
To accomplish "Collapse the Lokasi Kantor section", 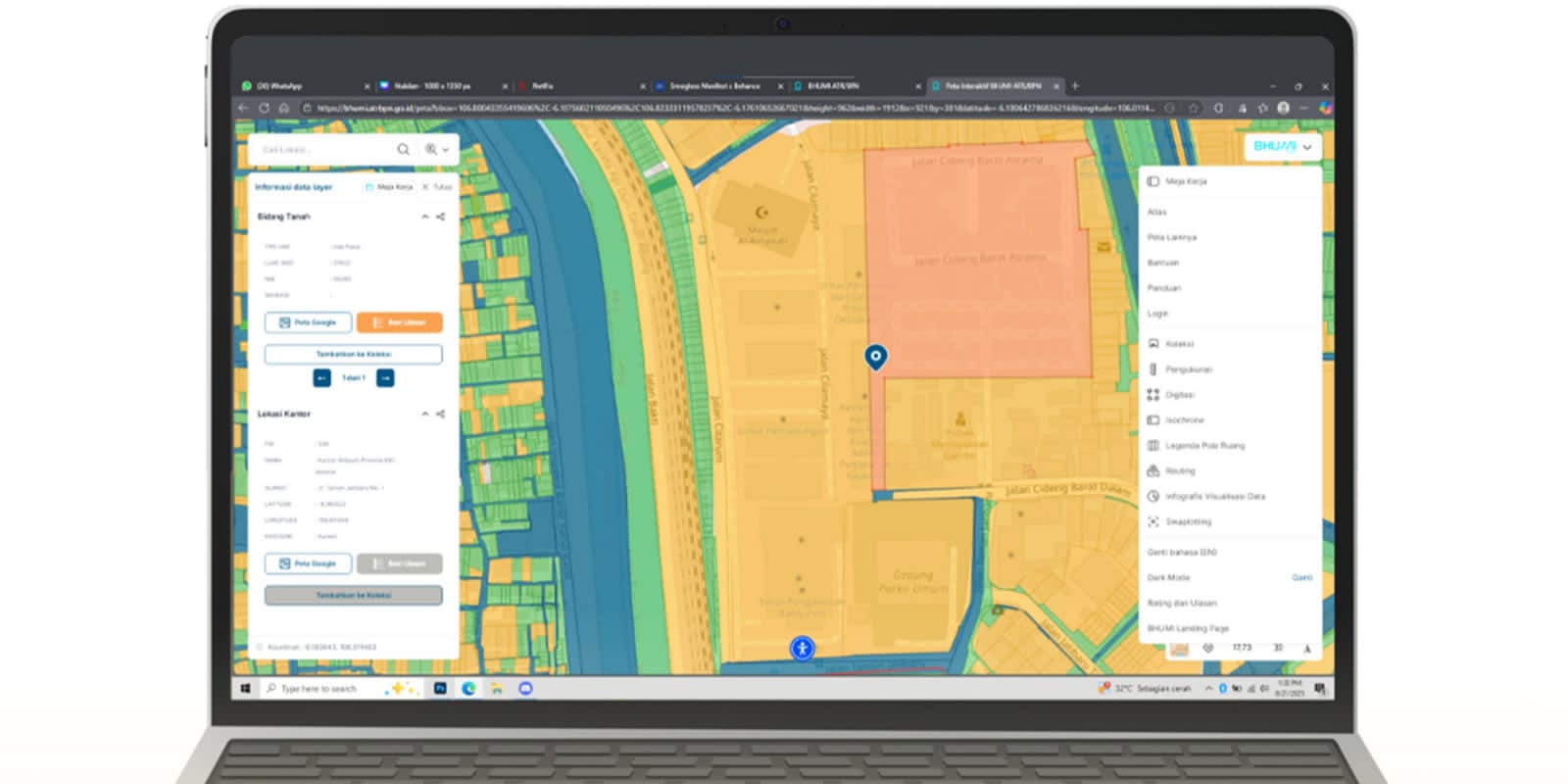I will [424, 415].
